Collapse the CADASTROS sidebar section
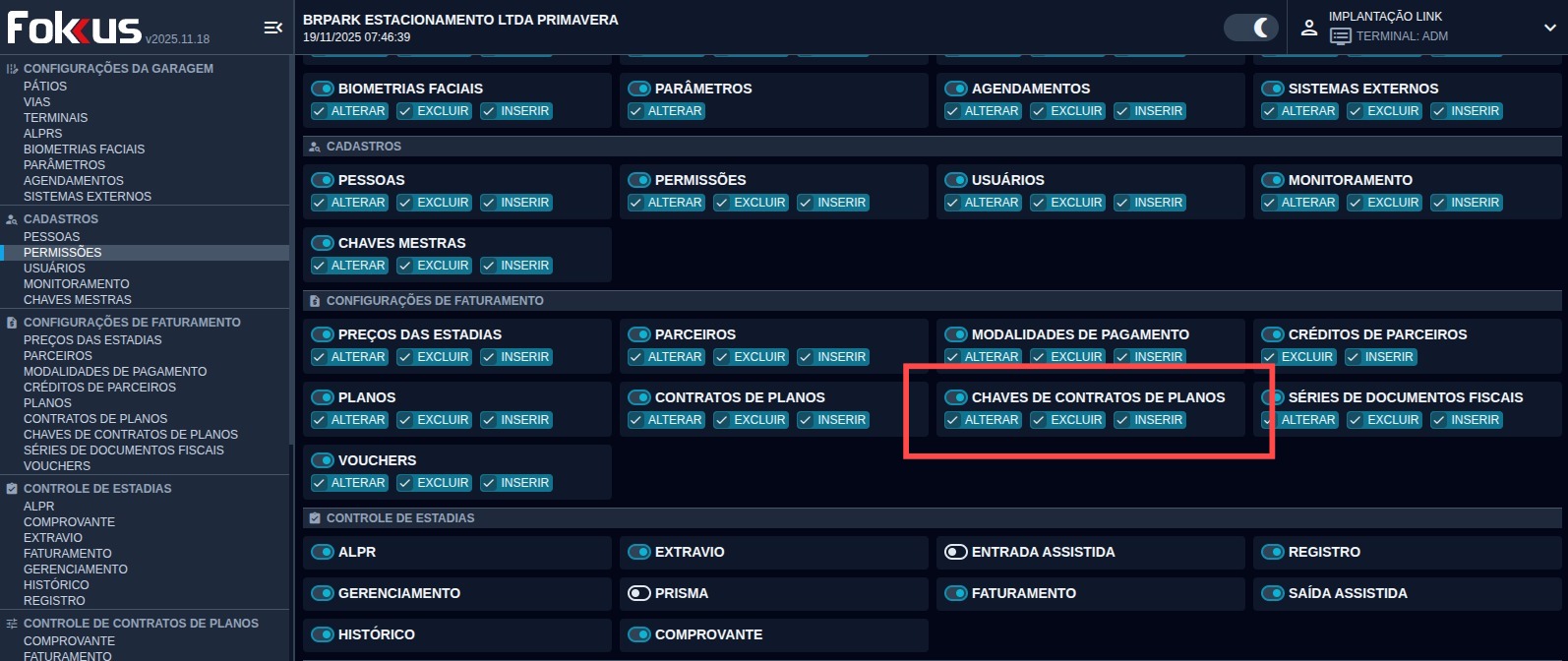1568x661 pixels. [61, 219]
